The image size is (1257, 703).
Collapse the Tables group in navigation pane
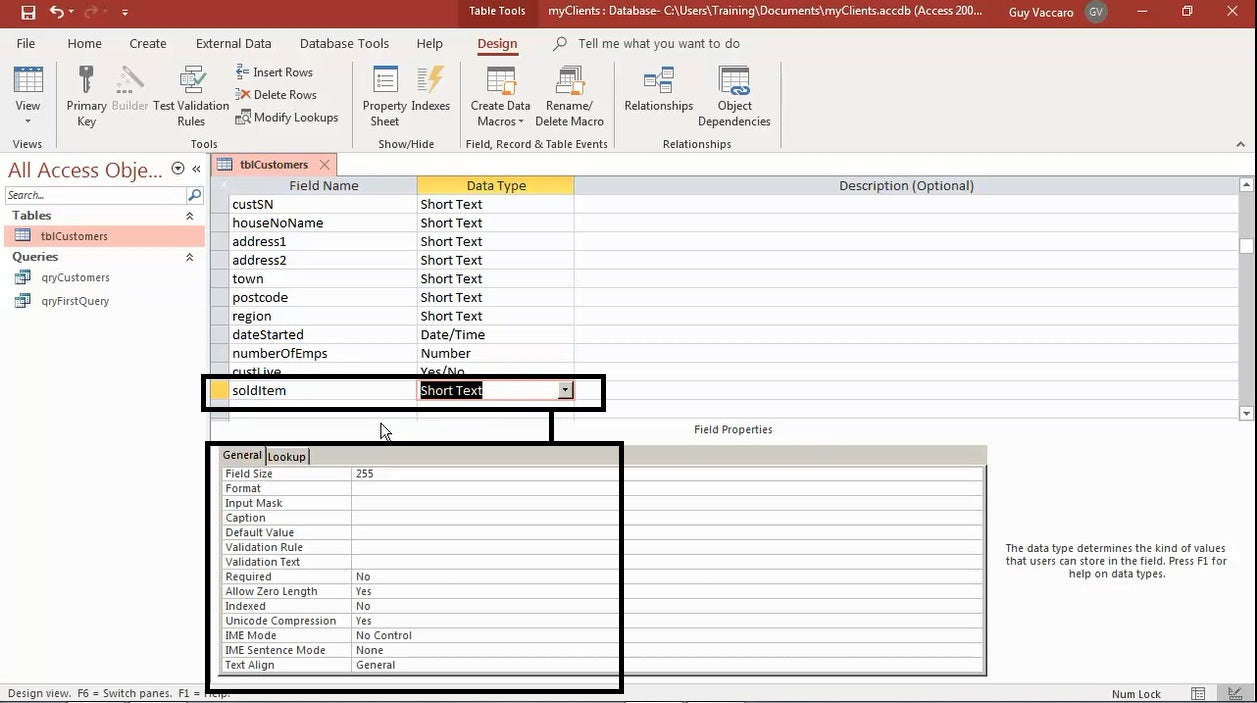[x=190, y=216]
